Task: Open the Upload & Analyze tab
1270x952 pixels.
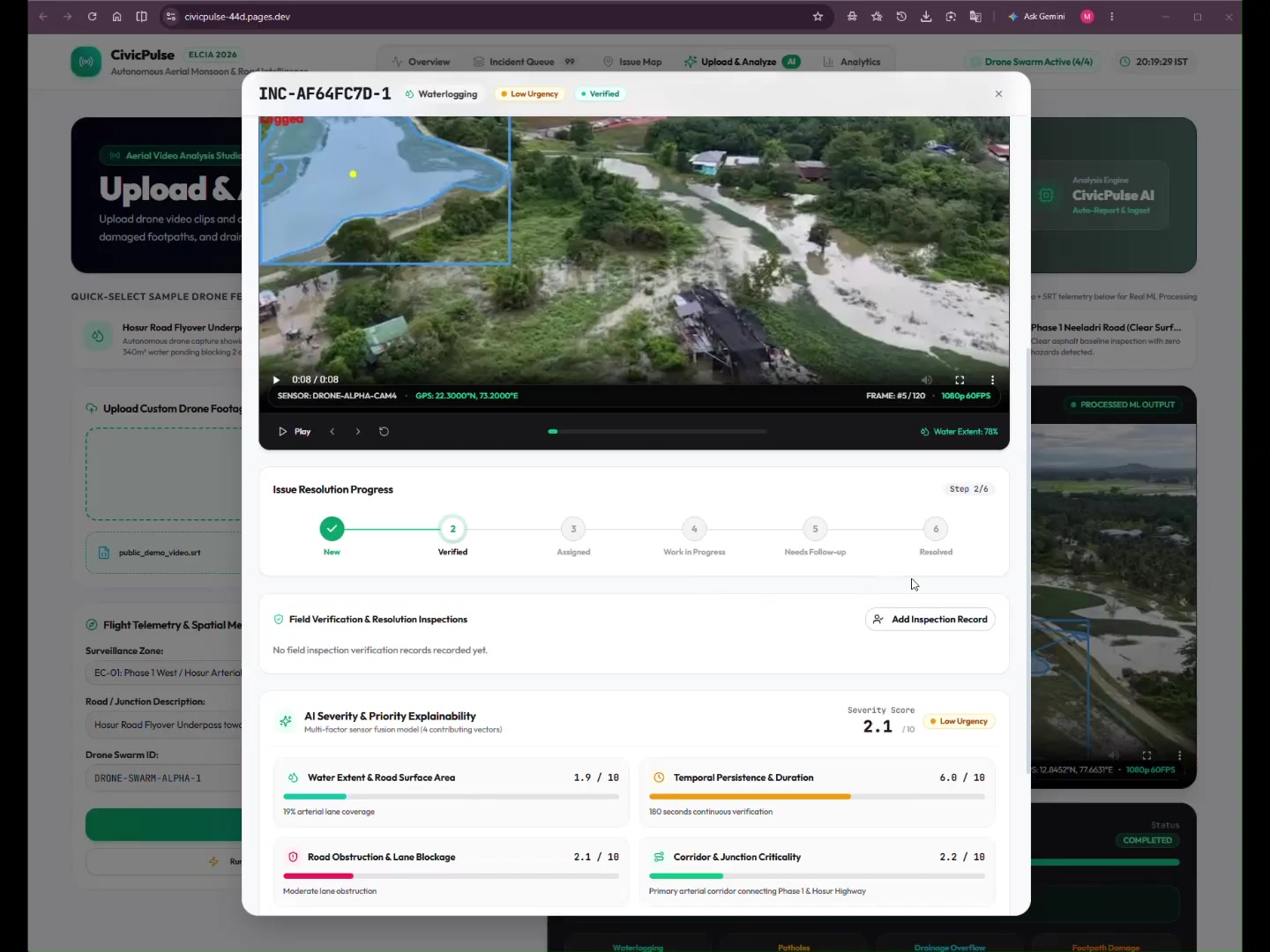Action: point(741,62)
